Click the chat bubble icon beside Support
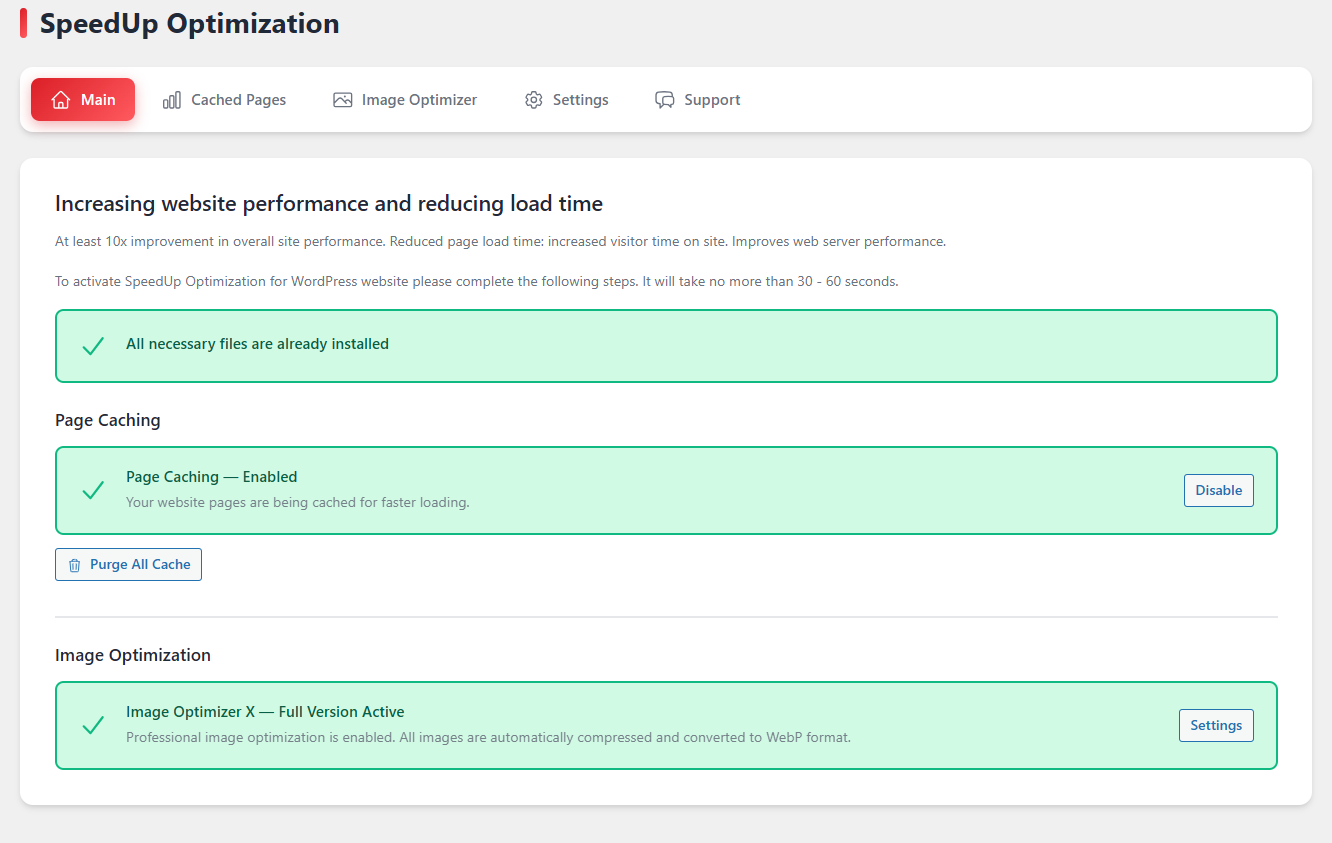The width and height of the screenshot is (1332, 843). pos(665,100)
